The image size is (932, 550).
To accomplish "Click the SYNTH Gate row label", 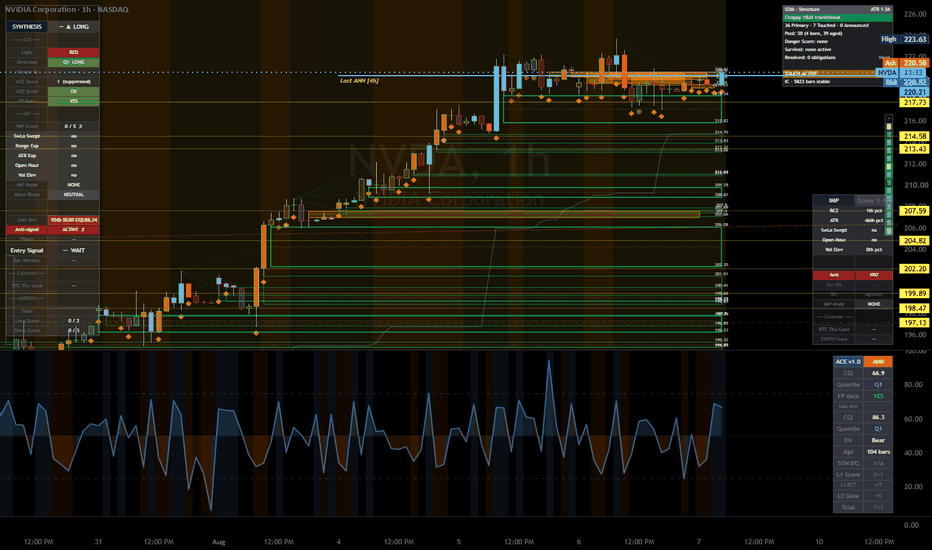I will click(x=834, y=339).
